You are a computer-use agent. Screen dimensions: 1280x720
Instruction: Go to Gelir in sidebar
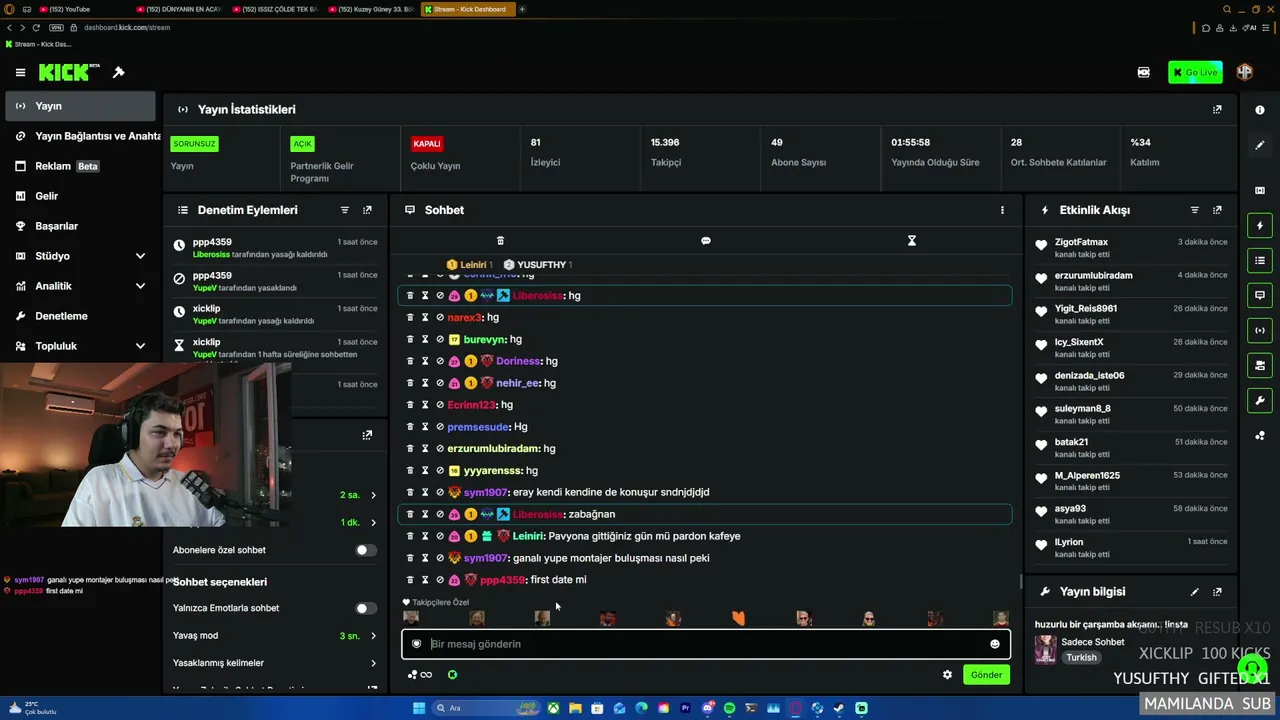click(81, 196)
